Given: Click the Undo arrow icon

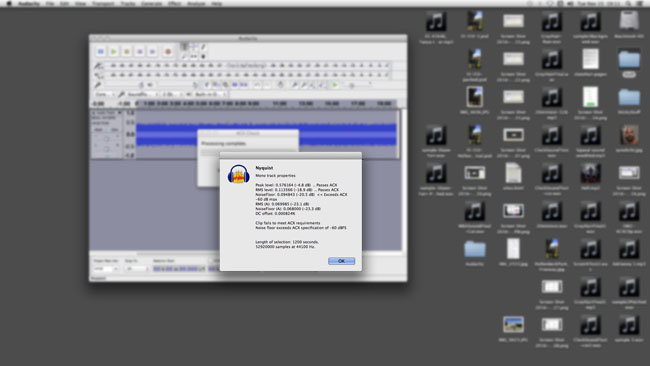Looking at the screenshot, I should (257, 85).
